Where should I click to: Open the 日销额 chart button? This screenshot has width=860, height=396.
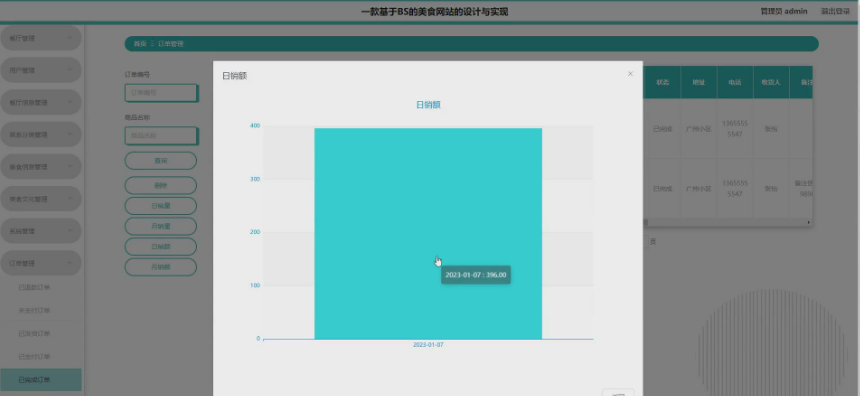click(161, 246)
